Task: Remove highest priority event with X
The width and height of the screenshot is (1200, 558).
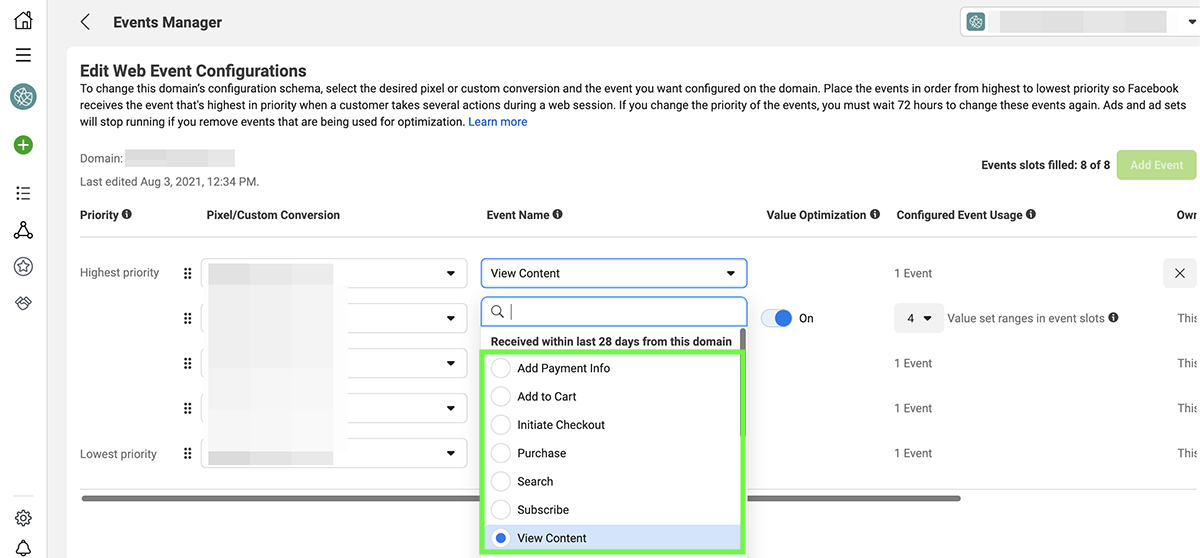Action: click(x=1179, y=273)
